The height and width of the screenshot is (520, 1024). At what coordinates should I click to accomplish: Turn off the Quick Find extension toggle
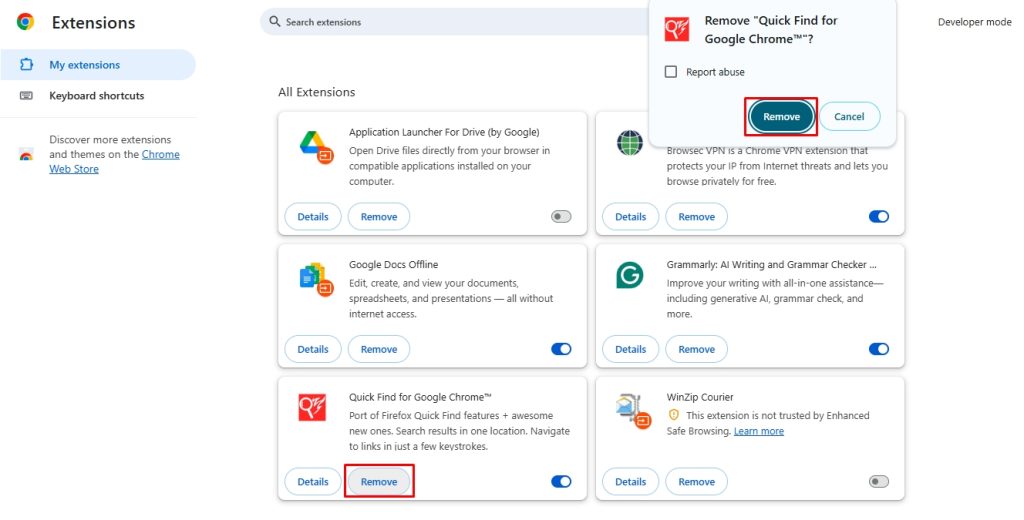pyautogui.click(x=561, y=481)
